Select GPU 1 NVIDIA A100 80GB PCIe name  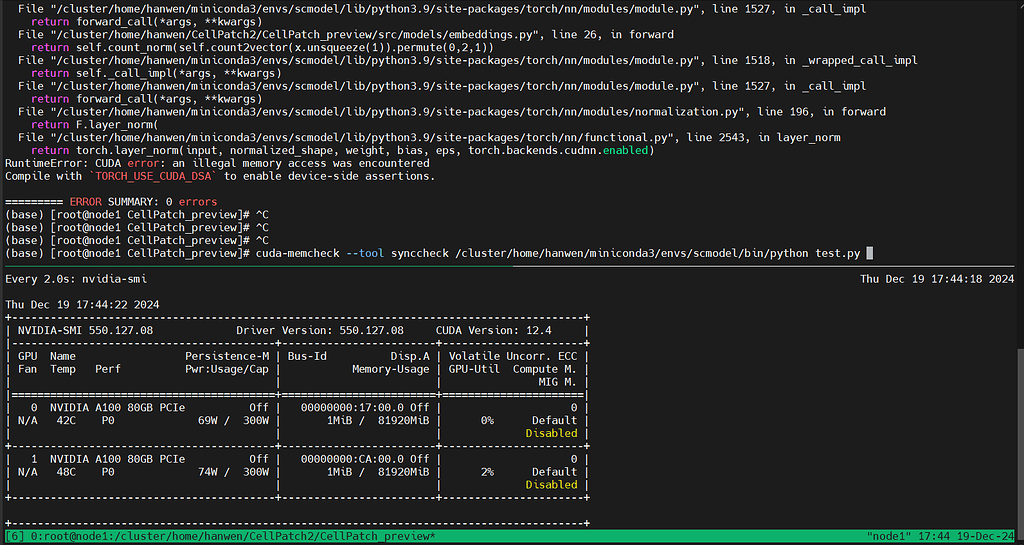click(x=117, y=459)
